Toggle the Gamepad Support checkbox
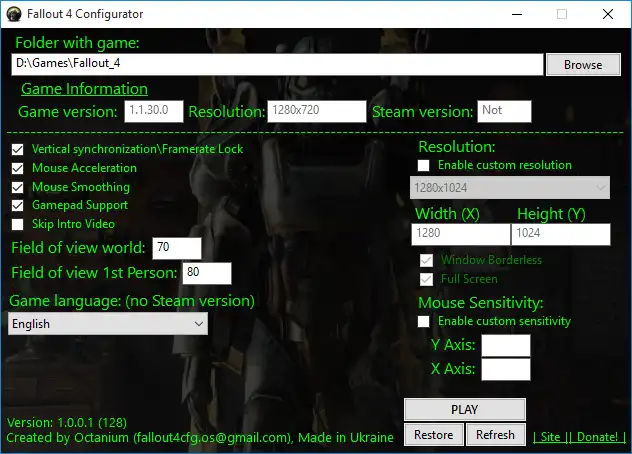This screenshot has height=454, width=632. [x=18, y=206]
